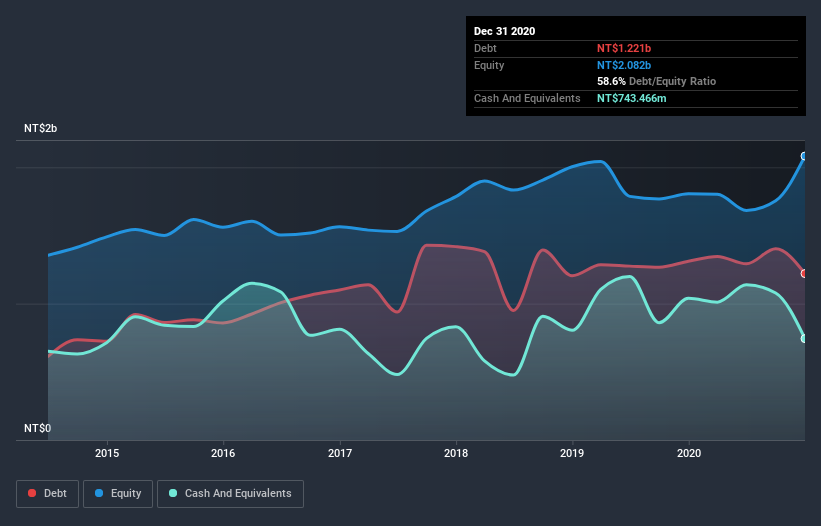821x526 pixels.
Task: Select the 2017 x-axis label
Action: tap(340, 453)
